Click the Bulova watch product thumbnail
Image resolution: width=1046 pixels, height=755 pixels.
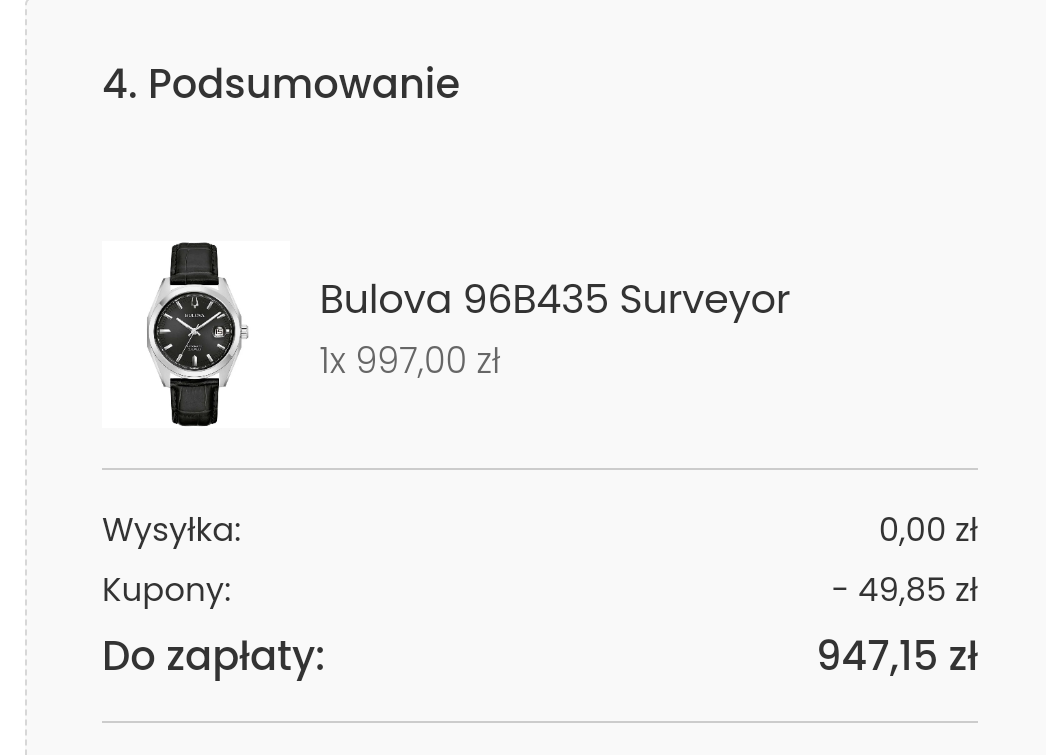195,334
